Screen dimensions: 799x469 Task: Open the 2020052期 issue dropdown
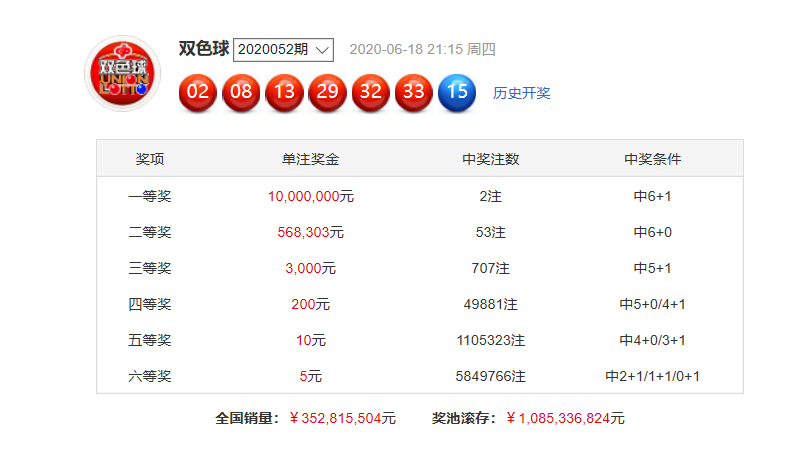pyautogui.click(x=283, y=49)
